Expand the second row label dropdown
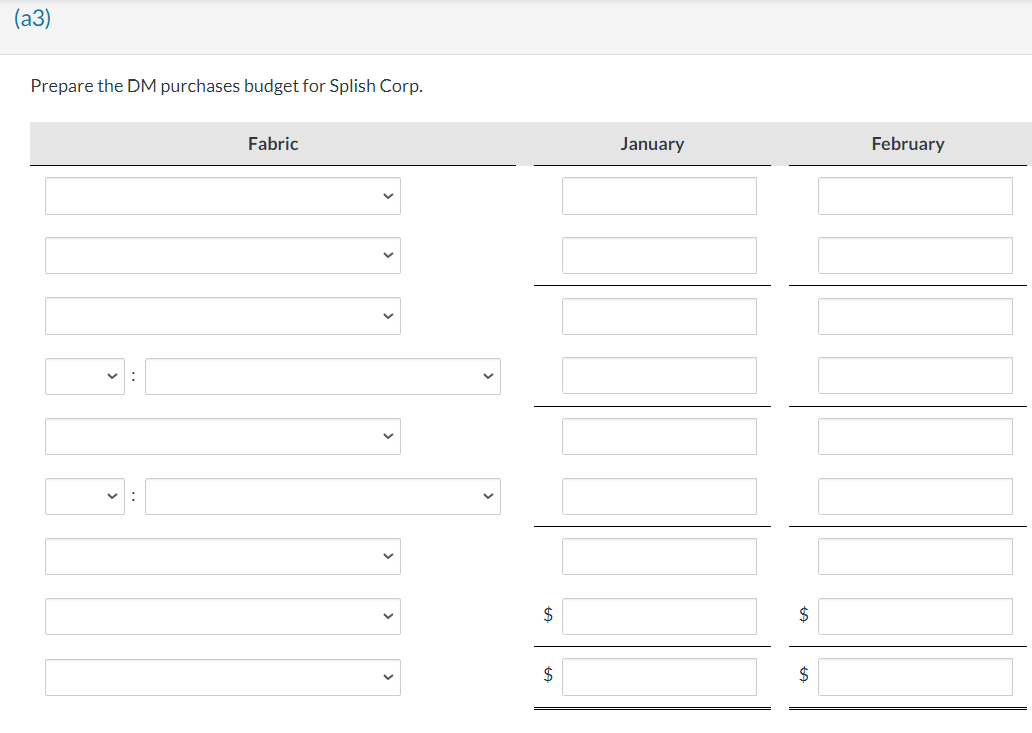Image resolution: width=1032 pixels, height=733 pixels. tap(222, 256)
